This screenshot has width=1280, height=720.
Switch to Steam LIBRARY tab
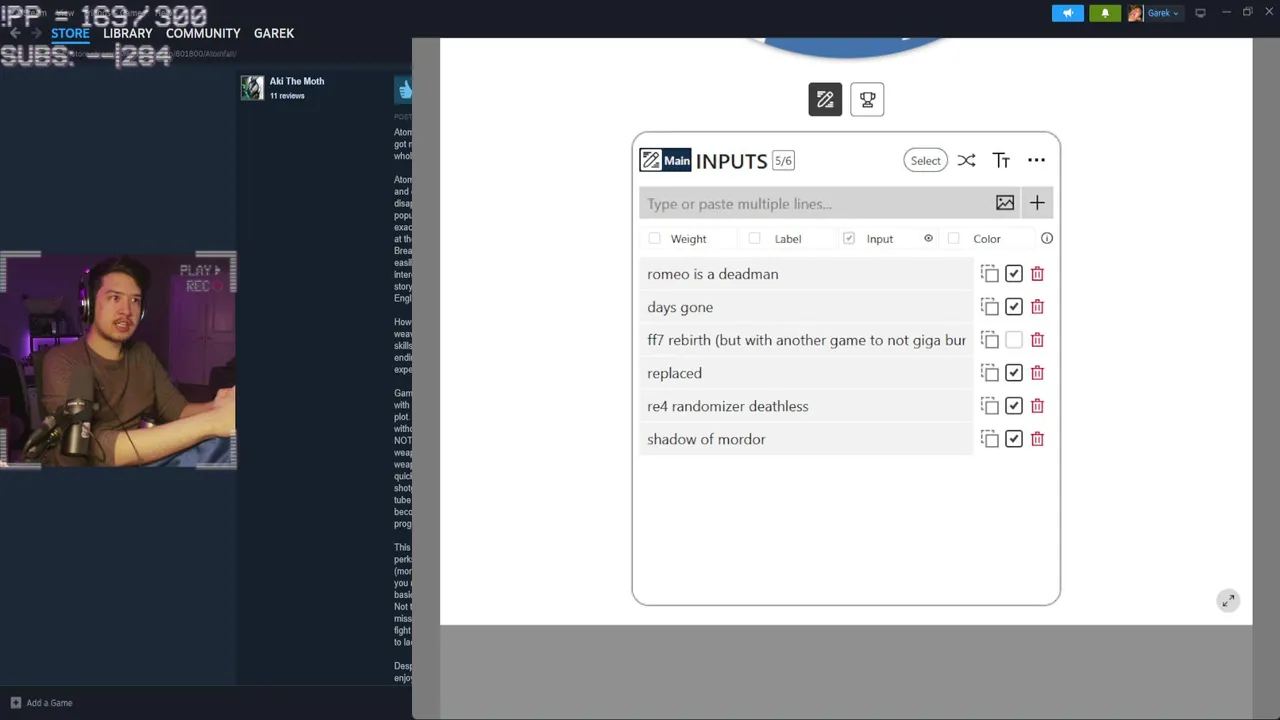point(128,33)
